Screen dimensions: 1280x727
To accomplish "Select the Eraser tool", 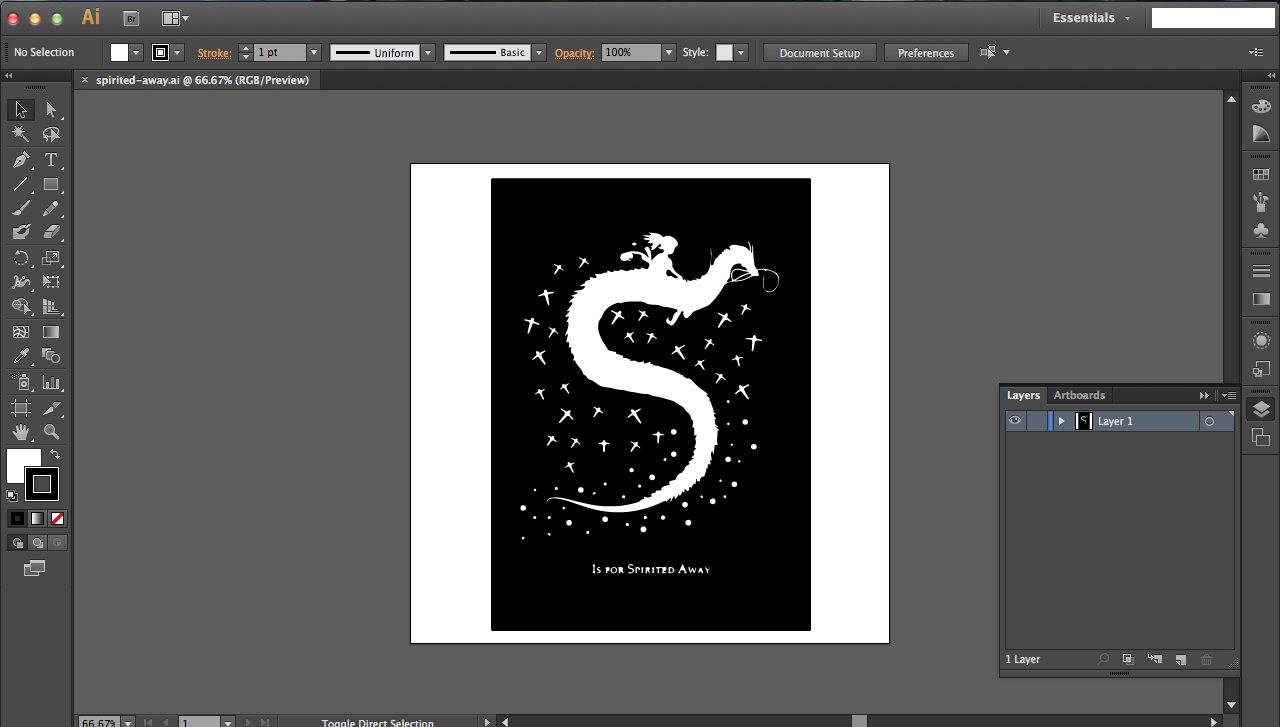I will pos(51,232).
